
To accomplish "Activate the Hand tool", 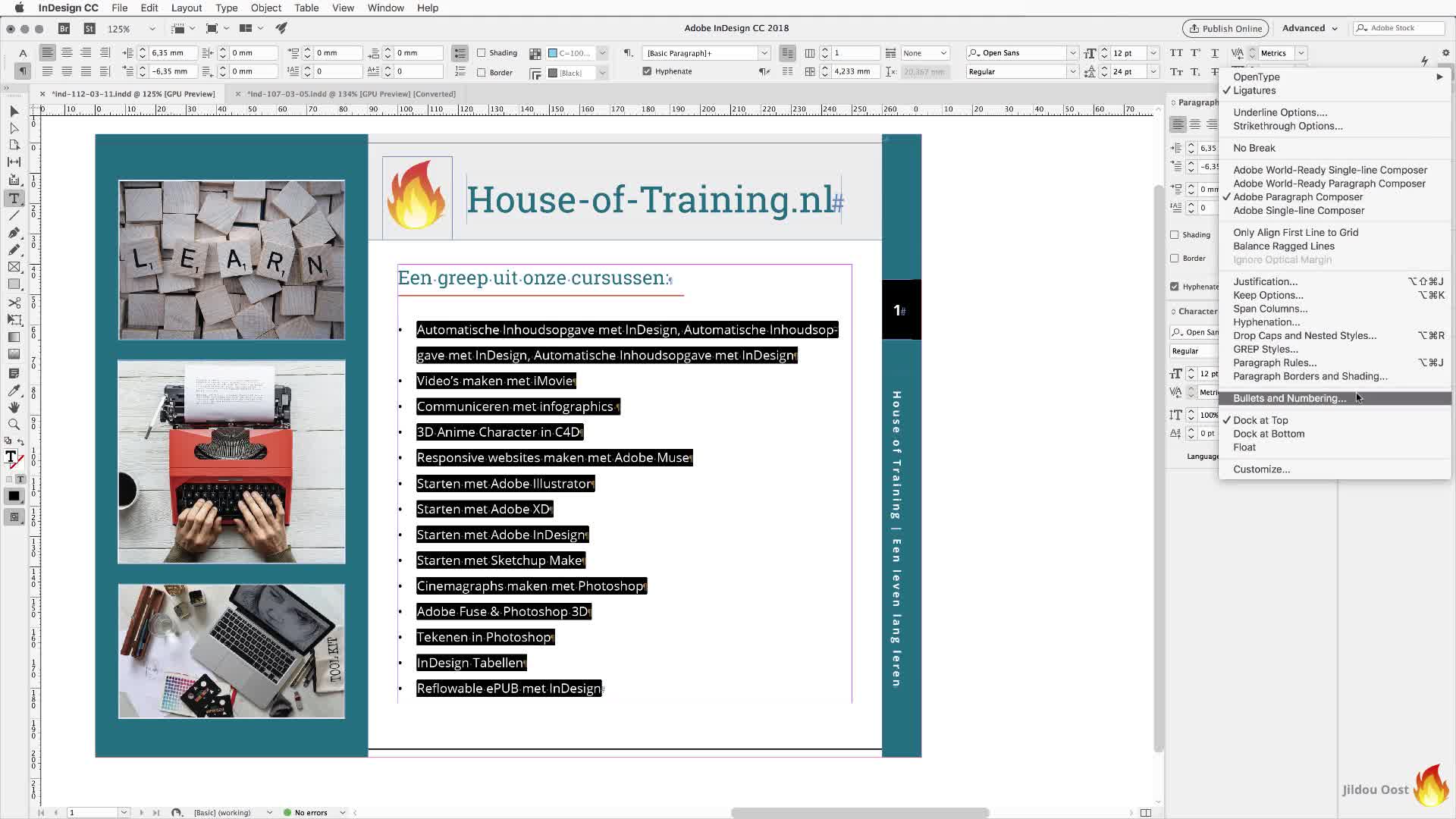I will point(14,407).
